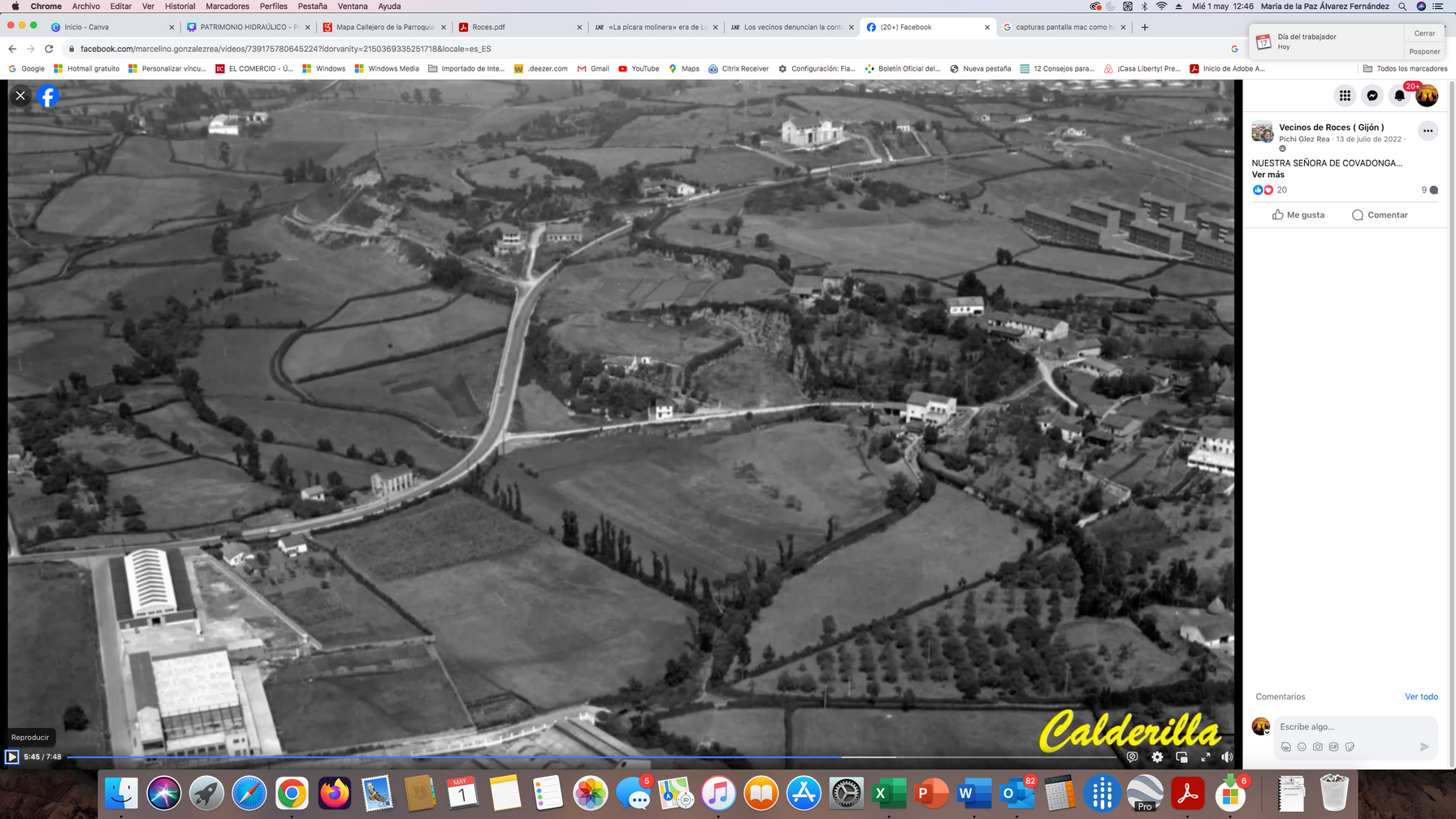Attach a photo with the camera icon

[1317, 747]
